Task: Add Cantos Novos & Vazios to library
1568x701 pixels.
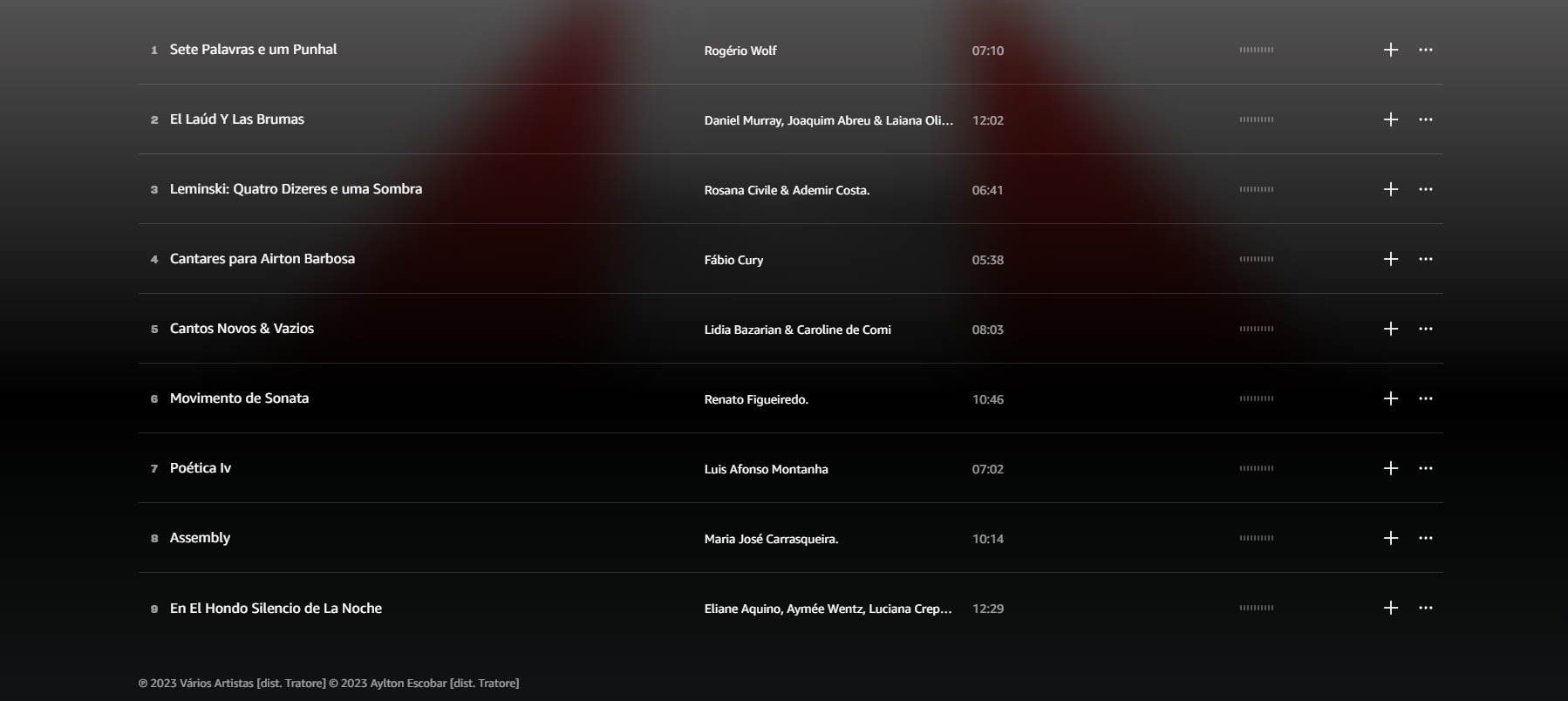Action: 1391,329
